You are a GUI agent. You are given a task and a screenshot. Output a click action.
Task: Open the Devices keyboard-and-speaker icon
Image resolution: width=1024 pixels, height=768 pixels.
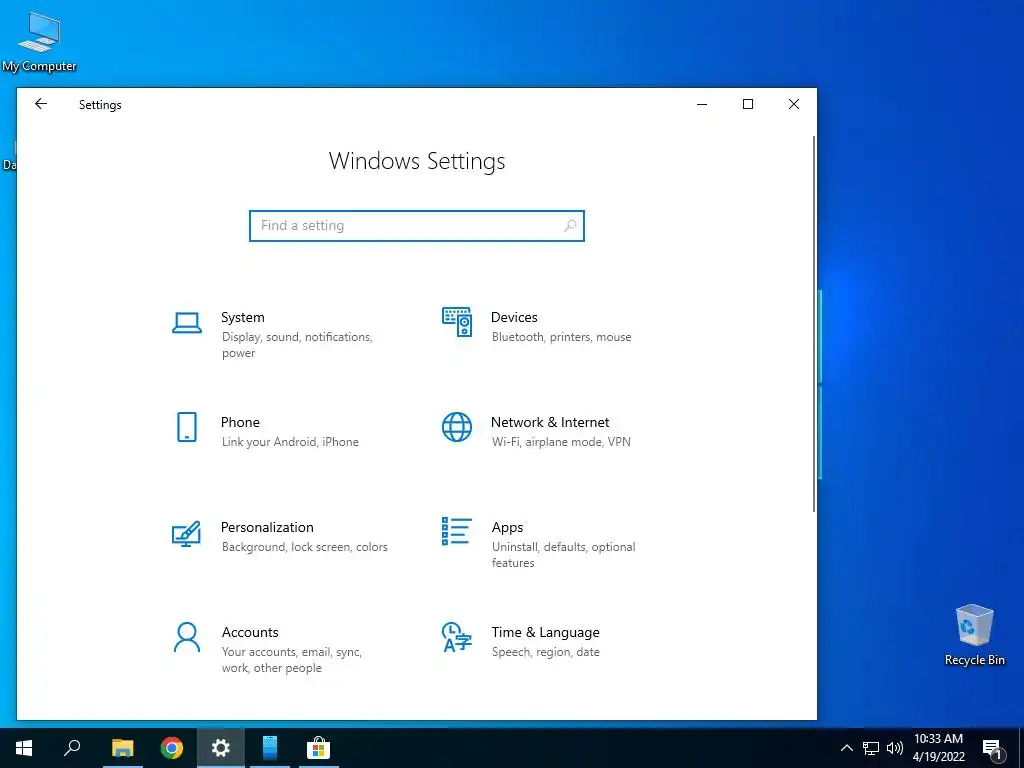pyautogui.click(x=456, y=322)
